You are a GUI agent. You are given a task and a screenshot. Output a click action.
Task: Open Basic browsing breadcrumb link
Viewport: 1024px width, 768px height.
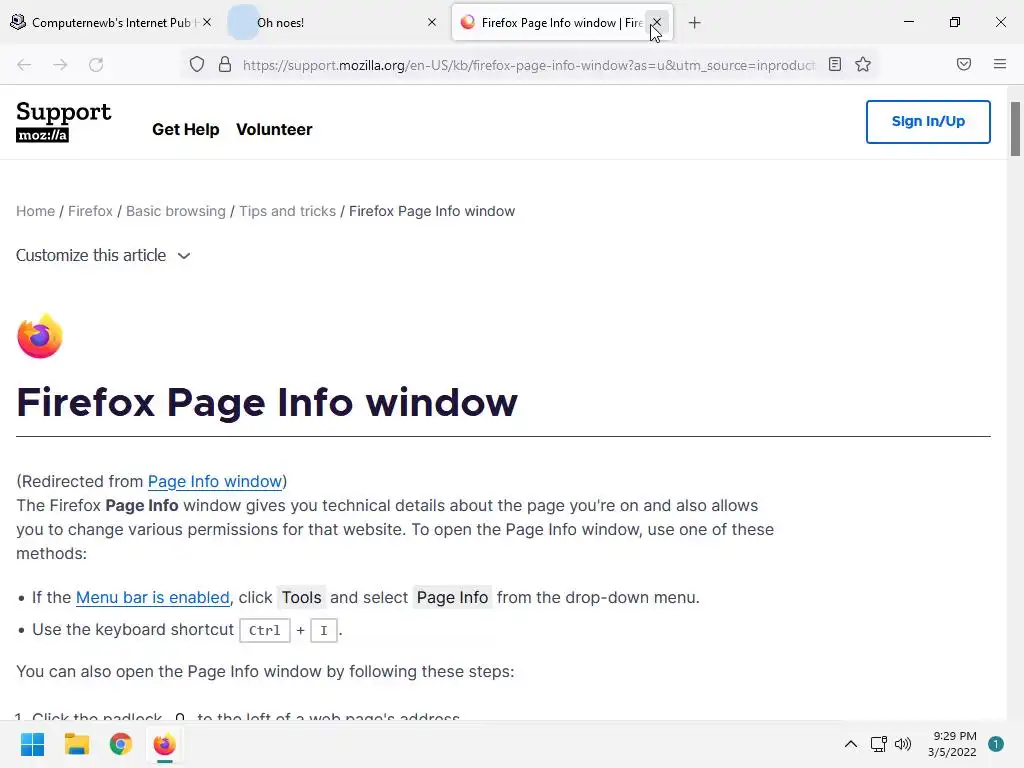click(176, 211)
